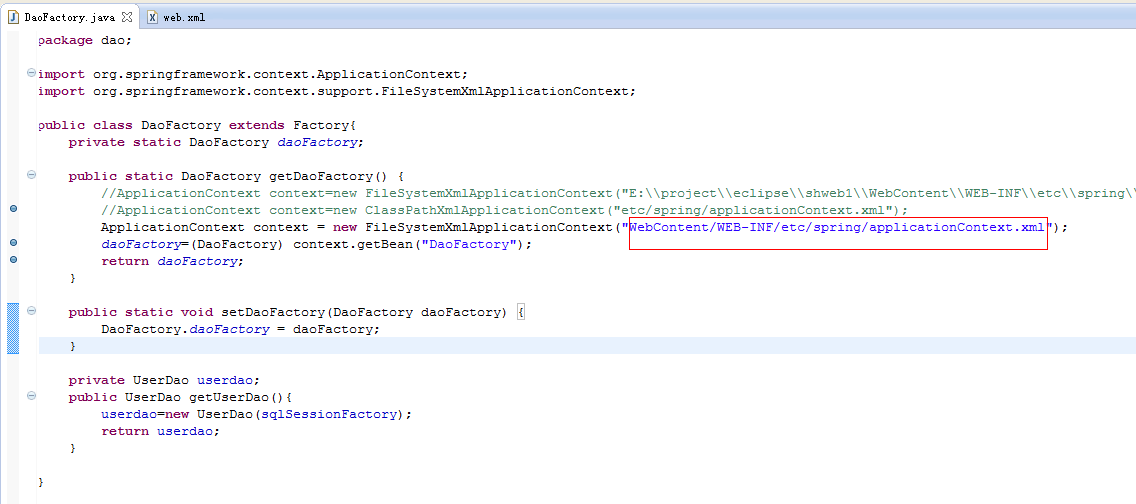The width and height of the screenshot is (1136, 504).
Task: Click the highlighted applicationContext.xml path string
Action: click(838, 227)
